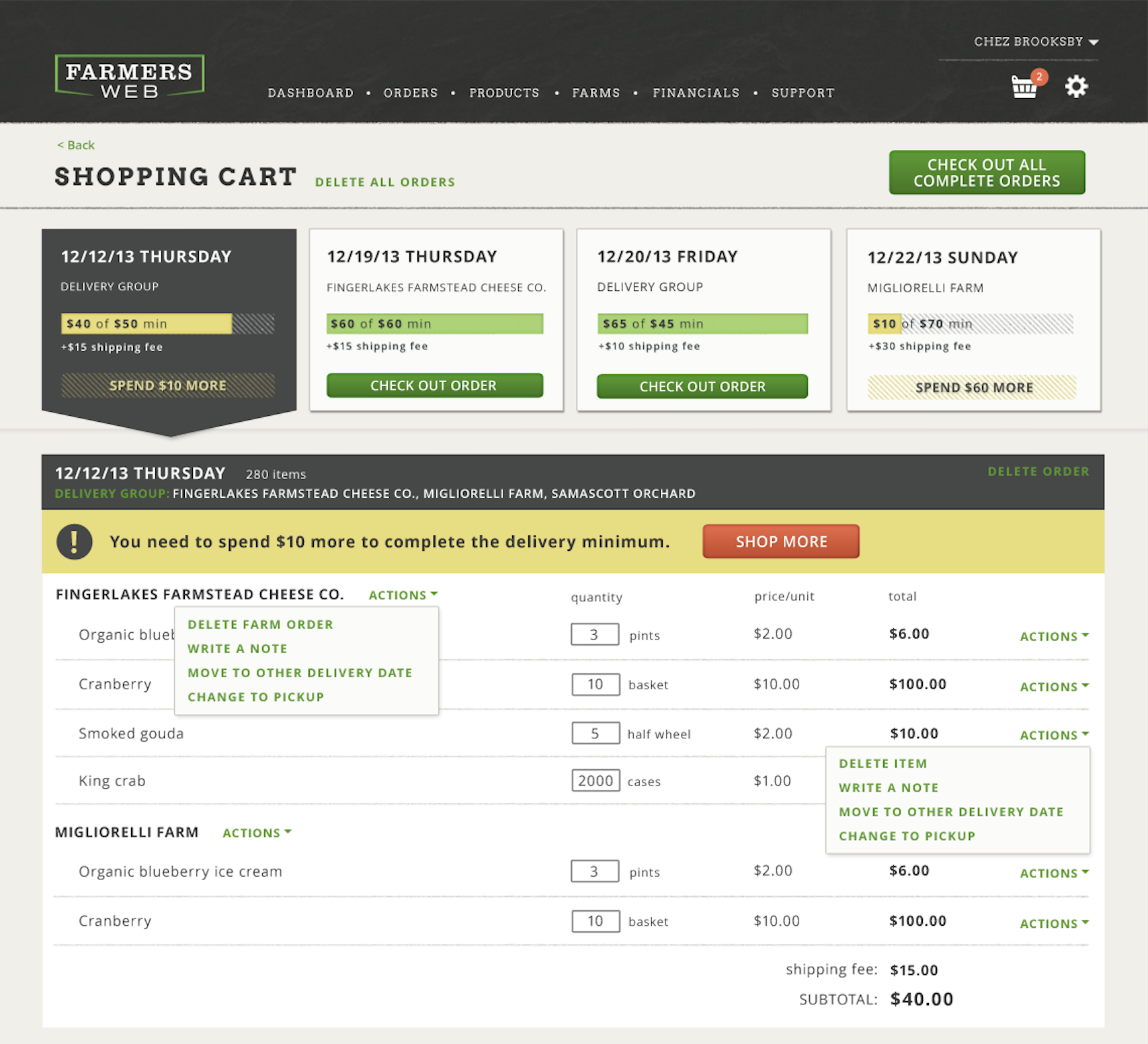
Task: Open the Support navigation item
Action: [803, 93]
